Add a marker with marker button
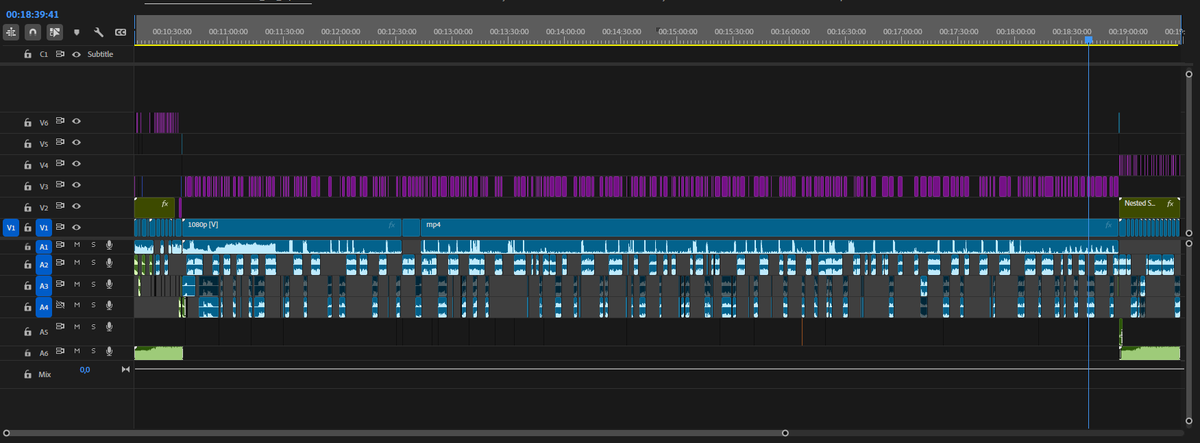The width and height of the screenshot is (1200, 443). point(77,32)
